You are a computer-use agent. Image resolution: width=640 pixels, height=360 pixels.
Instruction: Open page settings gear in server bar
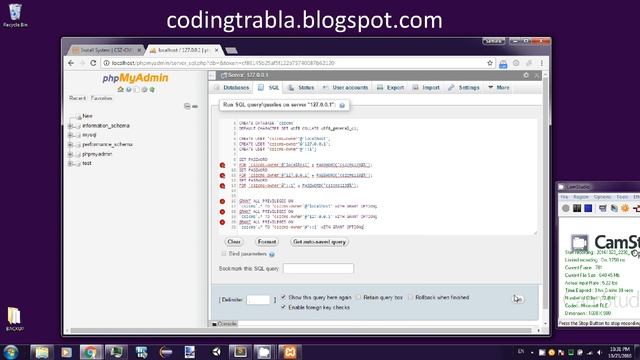pyautogui.click(x=526, y=75)
